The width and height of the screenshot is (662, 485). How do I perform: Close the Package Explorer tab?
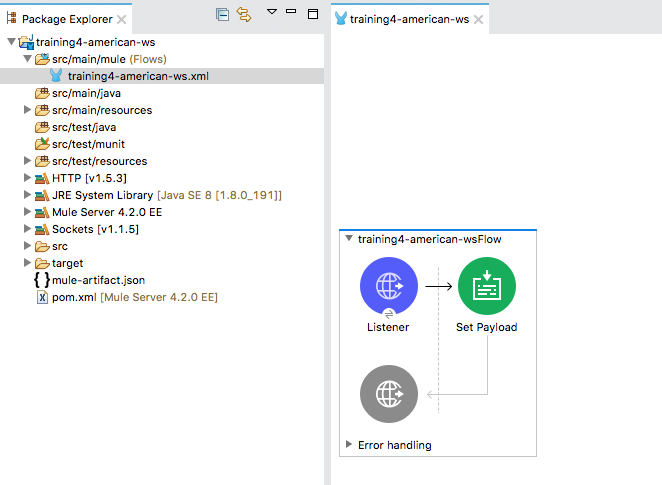coord(122,19)
